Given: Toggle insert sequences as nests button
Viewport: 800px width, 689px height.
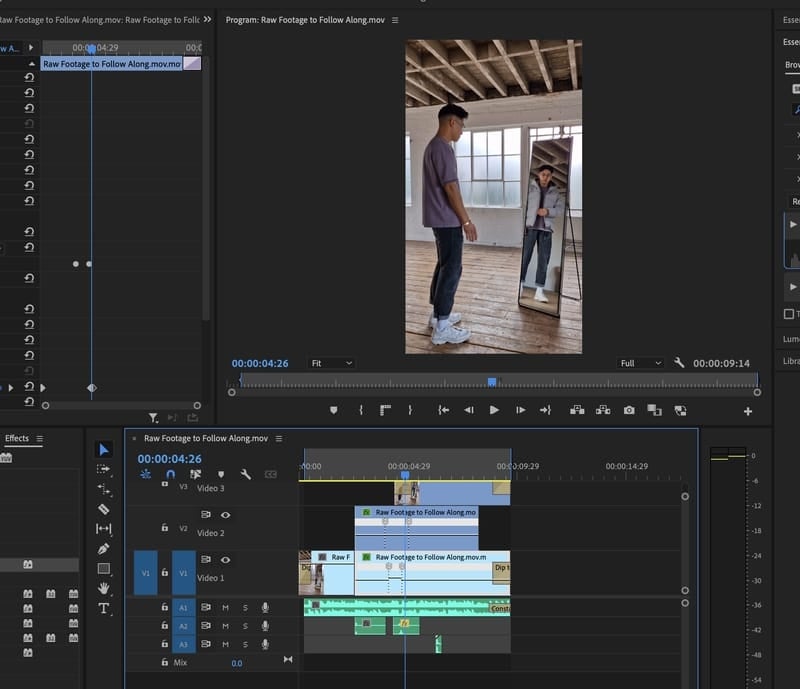Looking at the screenshot, I should pos(145,474).
